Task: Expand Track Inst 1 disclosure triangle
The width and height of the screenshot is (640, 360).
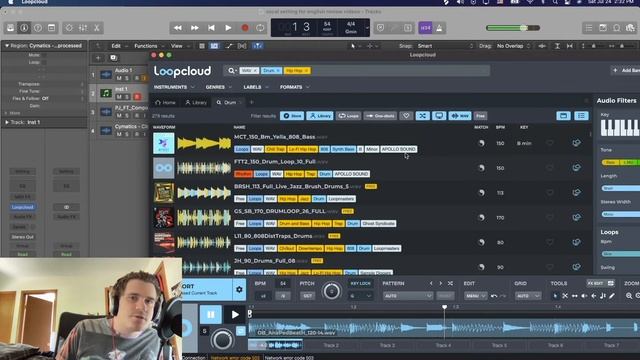Action: (7, 122)
